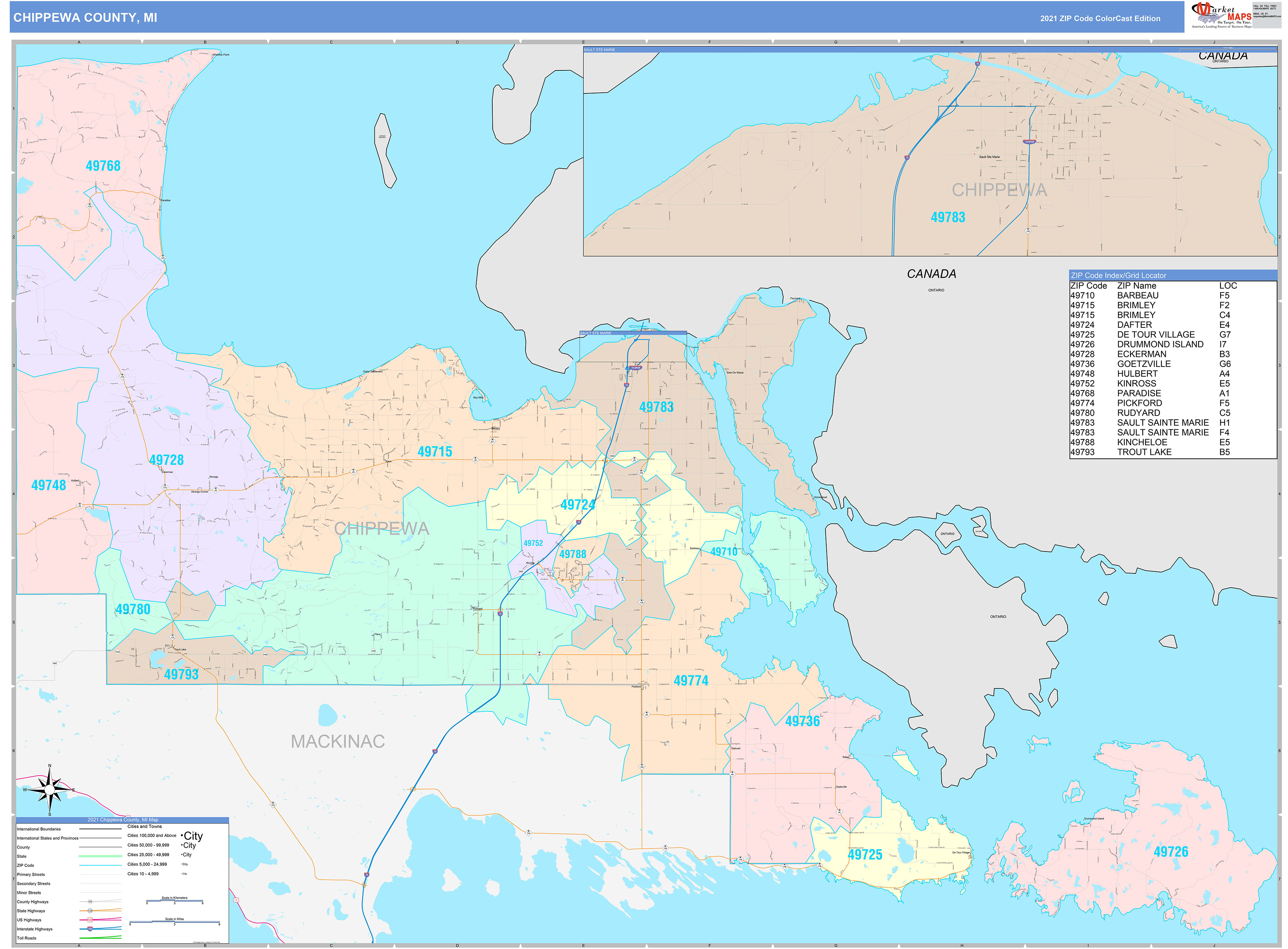Expand the 2021 Chippewa County Map legend title
Image resolution: width=1288 pixels, height=949 pixels.
(x=123, y=820)
